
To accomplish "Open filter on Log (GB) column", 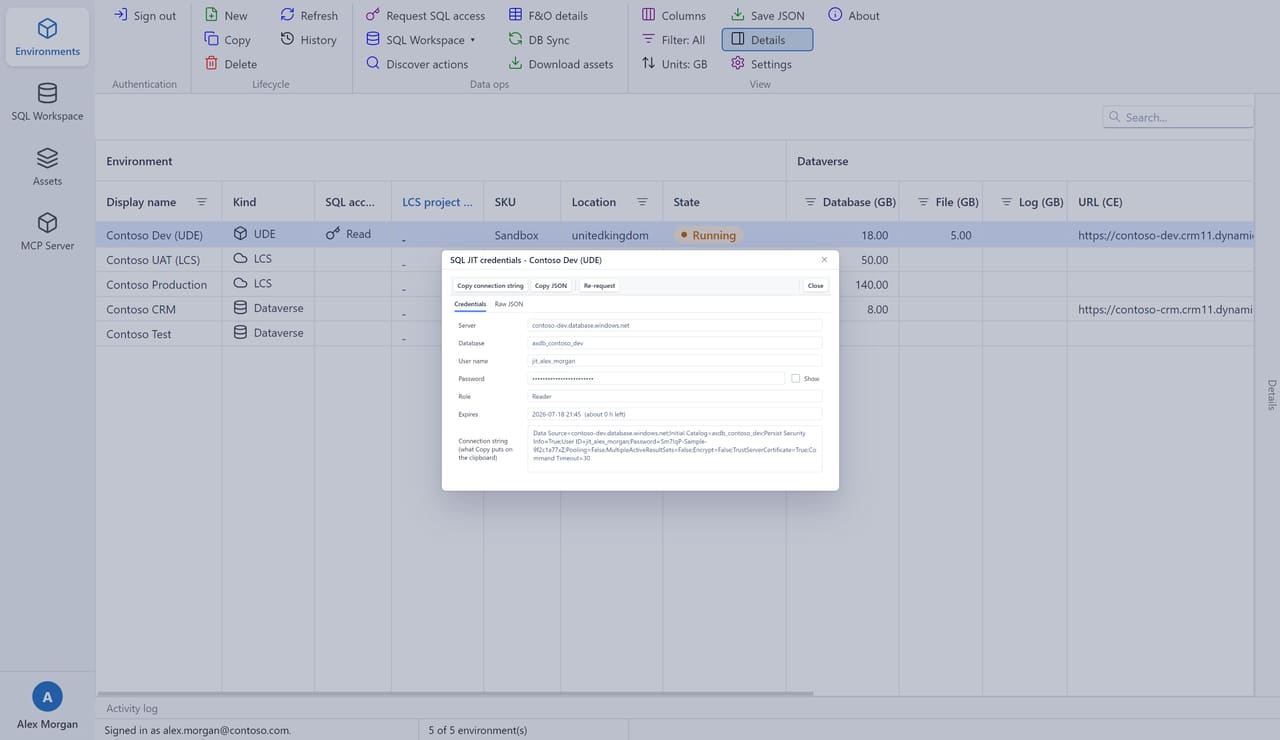I will click(1007, 202).
